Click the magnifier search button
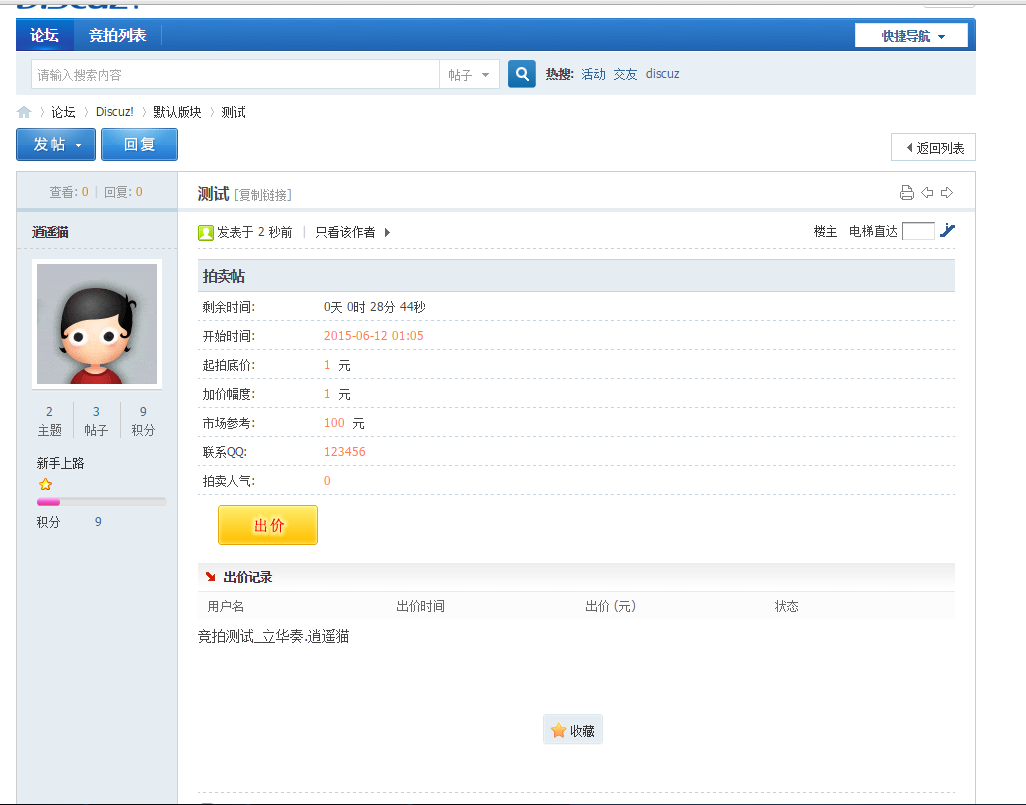Viewport: 1026px width, 805px height. pyautogui.click(x=522, y=74)
